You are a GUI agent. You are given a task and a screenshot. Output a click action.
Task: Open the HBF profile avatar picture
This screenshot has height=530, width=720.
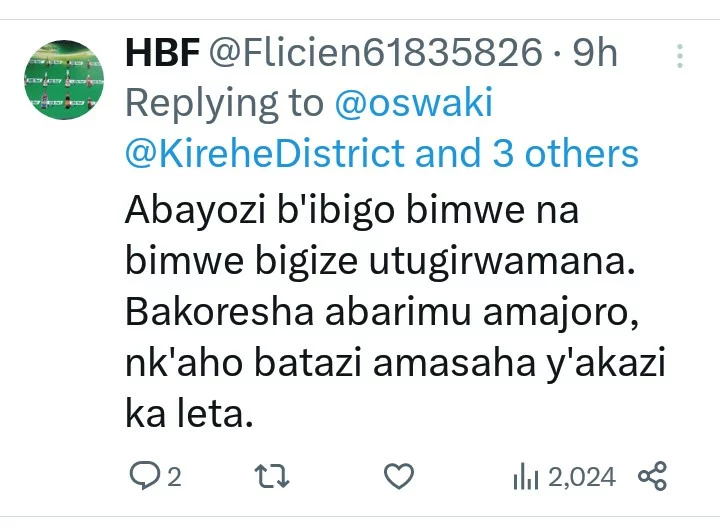click(64, 79)
